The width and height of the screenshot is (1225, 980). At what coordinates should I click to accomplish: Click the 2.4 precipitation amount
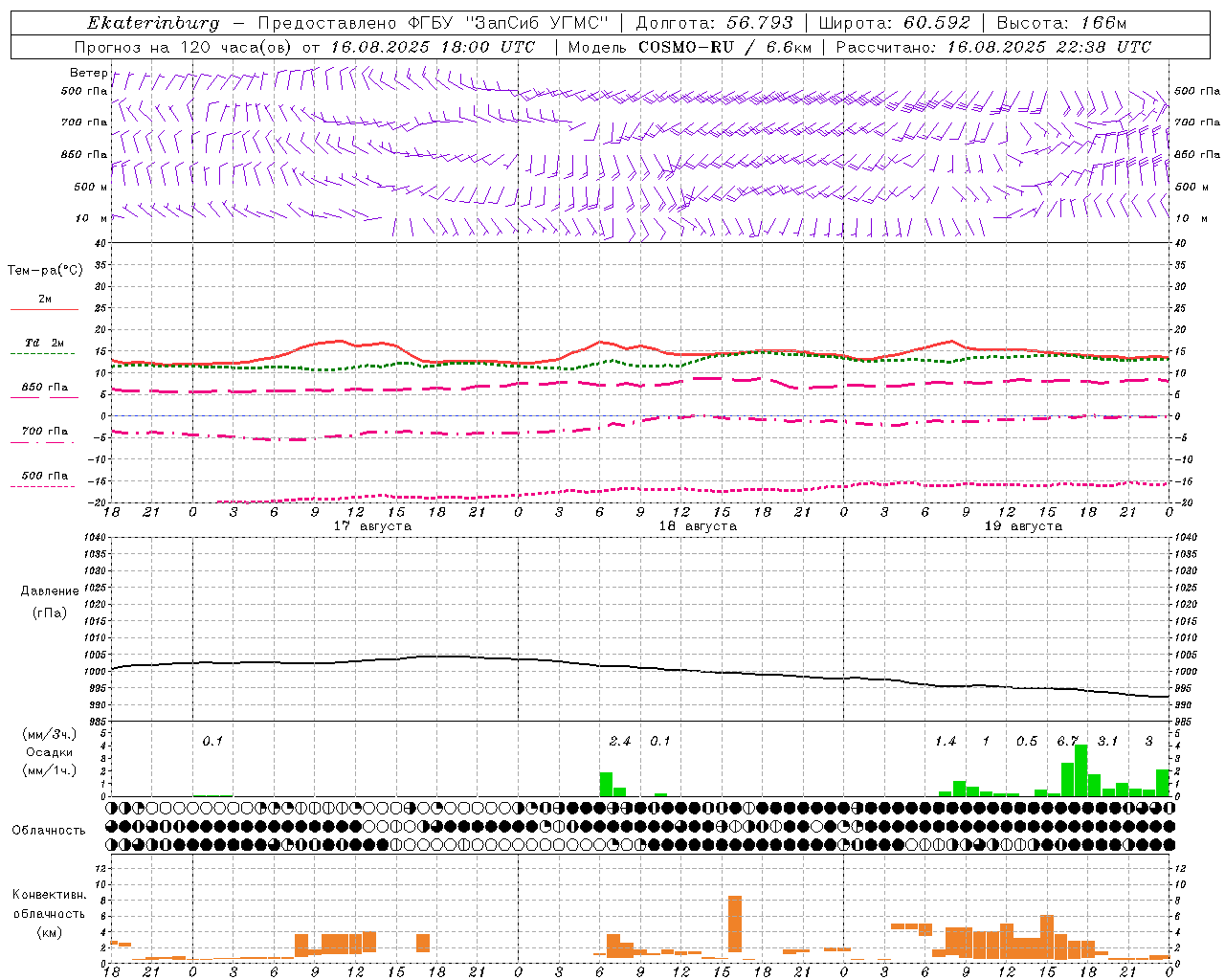[x=620, y=741]
